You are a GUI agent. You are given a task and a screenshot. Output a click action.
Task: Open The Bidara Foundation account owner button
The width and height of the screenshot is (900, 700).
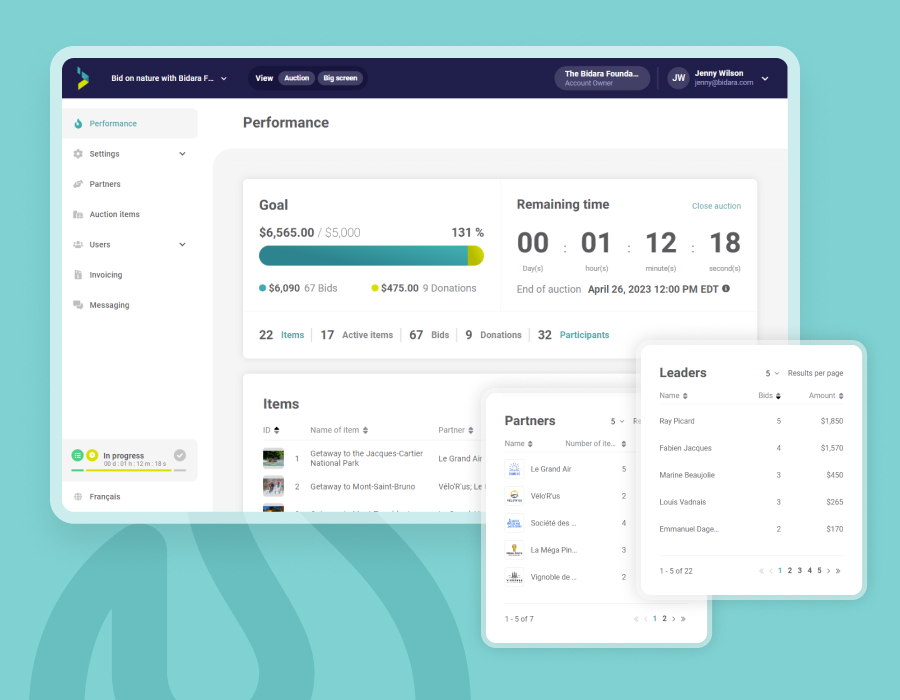601,78
